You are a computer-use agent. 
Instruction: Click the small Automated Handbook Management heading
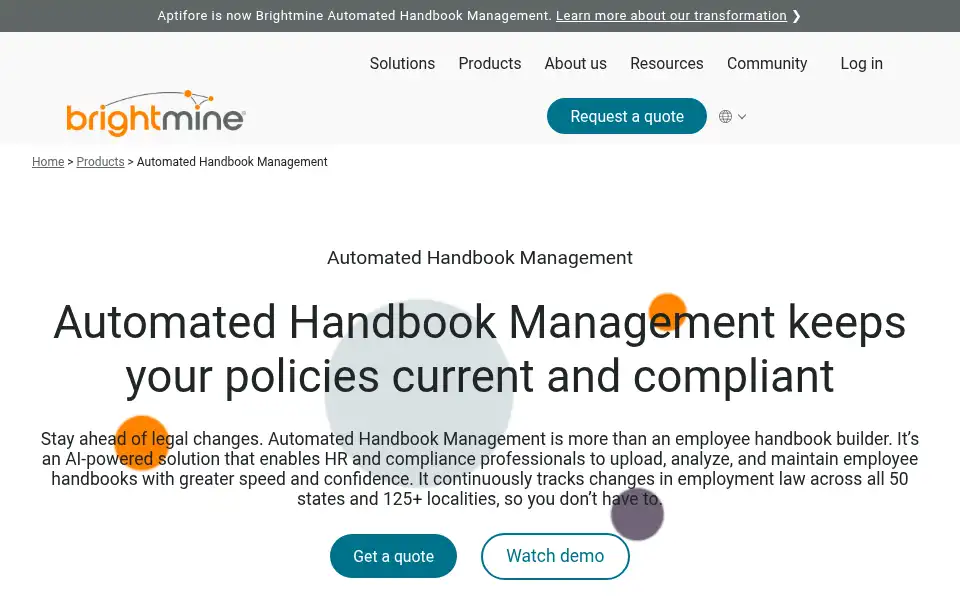pyautogui.click(x=480, y=258)
